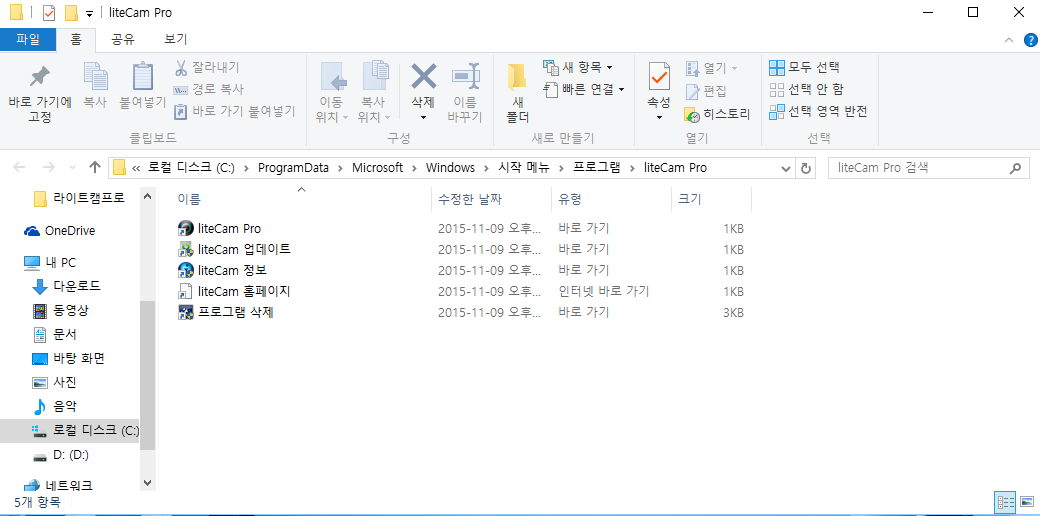
Task: Open the Delete (삭제) dropdown arrow
Action: tap(423, 117)
